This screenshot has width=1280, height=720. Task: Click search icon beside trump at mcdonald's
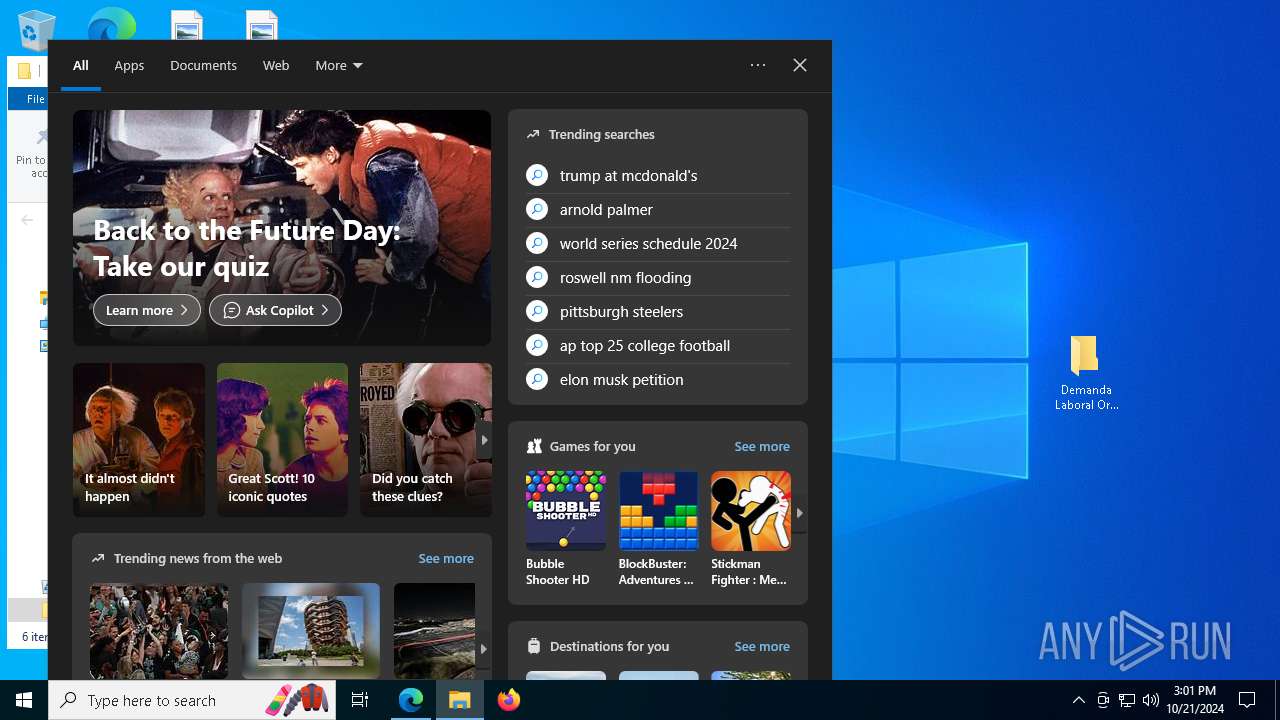[537, 175]
